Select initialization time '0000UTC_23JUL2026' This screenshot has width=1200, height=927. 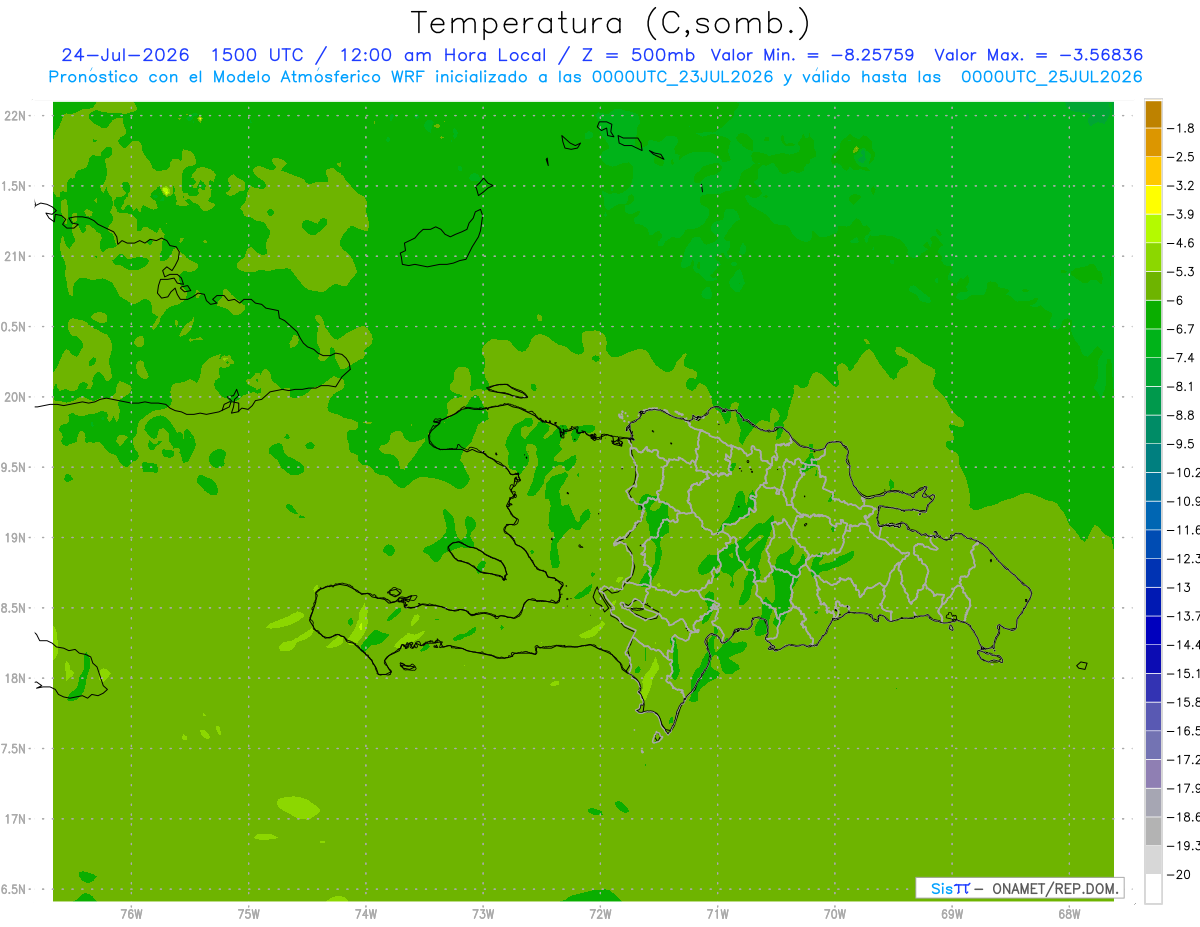click(683, 77)
